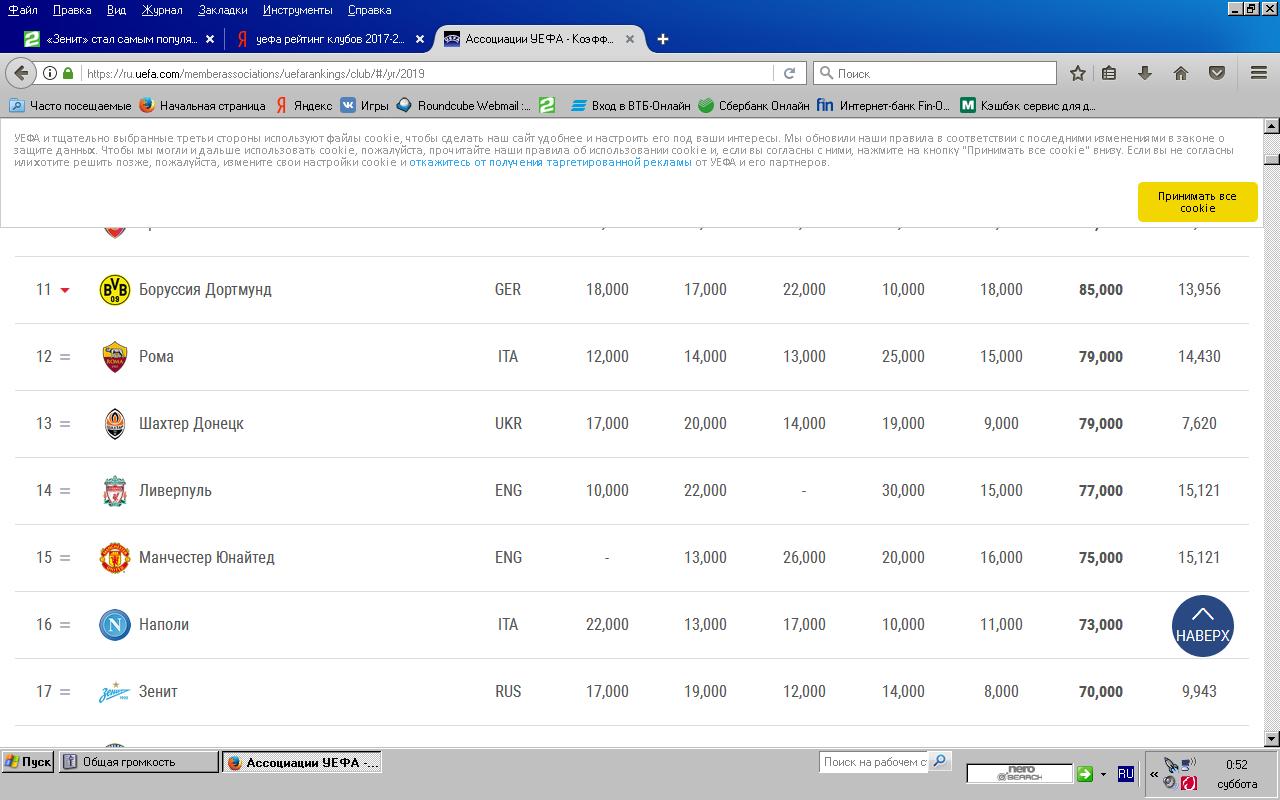
Task: Focus the Поиск на рабочем столе field
Action: (x=875, y=762)
